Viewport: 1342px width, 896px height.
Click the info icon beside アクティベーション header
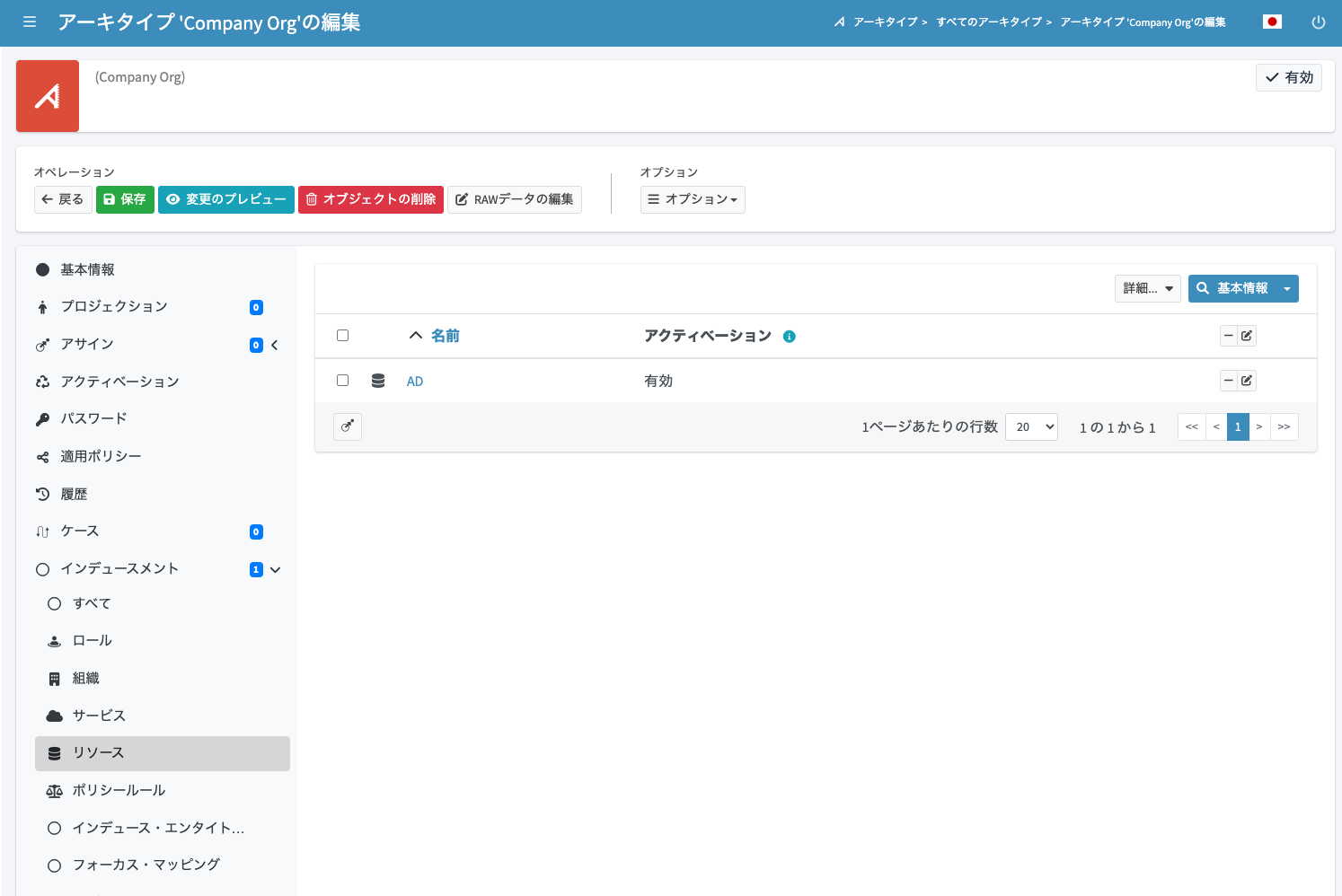point(790,337)
